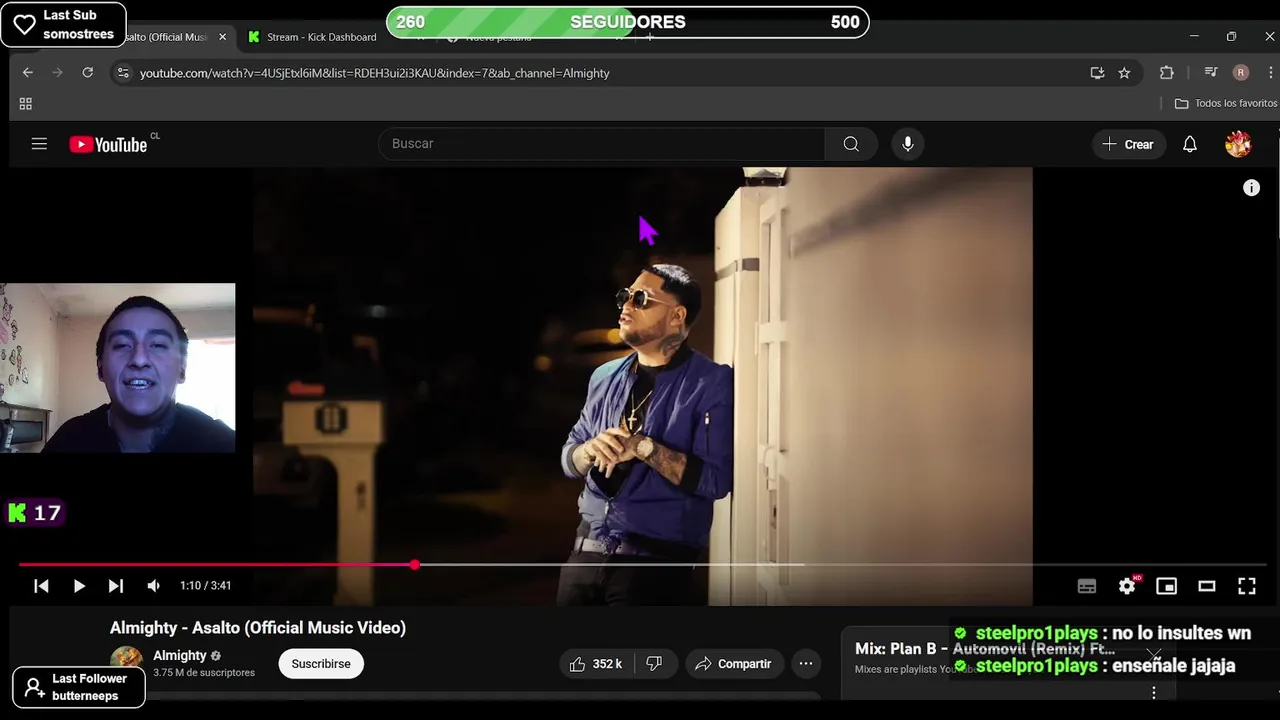
Task: Start voice search with microphone icon
Action: tap(908, 144)
